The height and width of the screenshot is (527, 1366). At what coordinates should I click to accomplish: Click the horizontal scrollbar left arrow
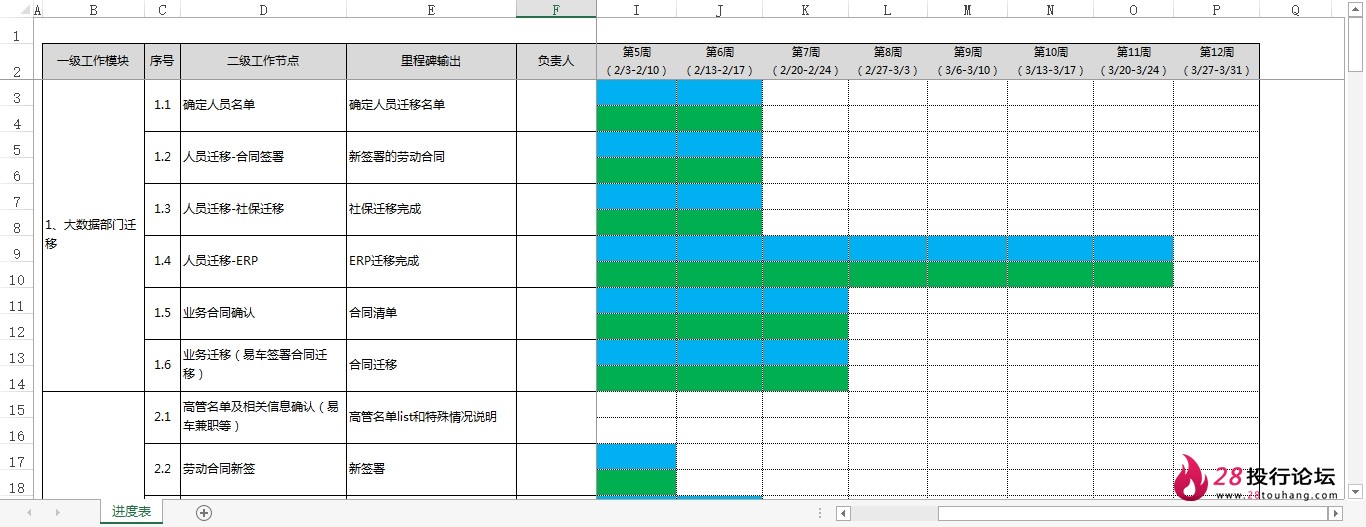coord(845,513)
